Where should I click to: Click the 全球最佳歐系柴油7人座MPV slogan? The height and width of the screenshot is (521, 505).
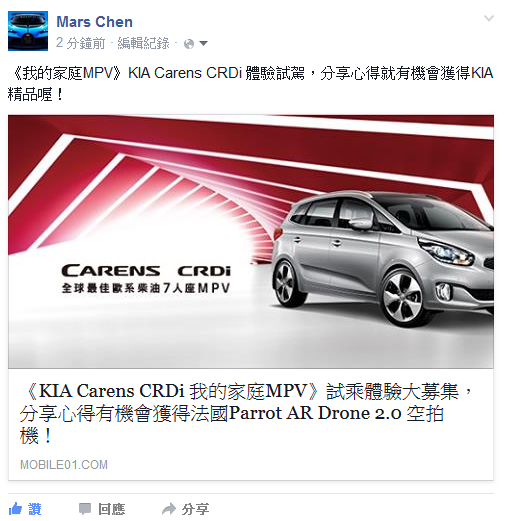(146, 288)
